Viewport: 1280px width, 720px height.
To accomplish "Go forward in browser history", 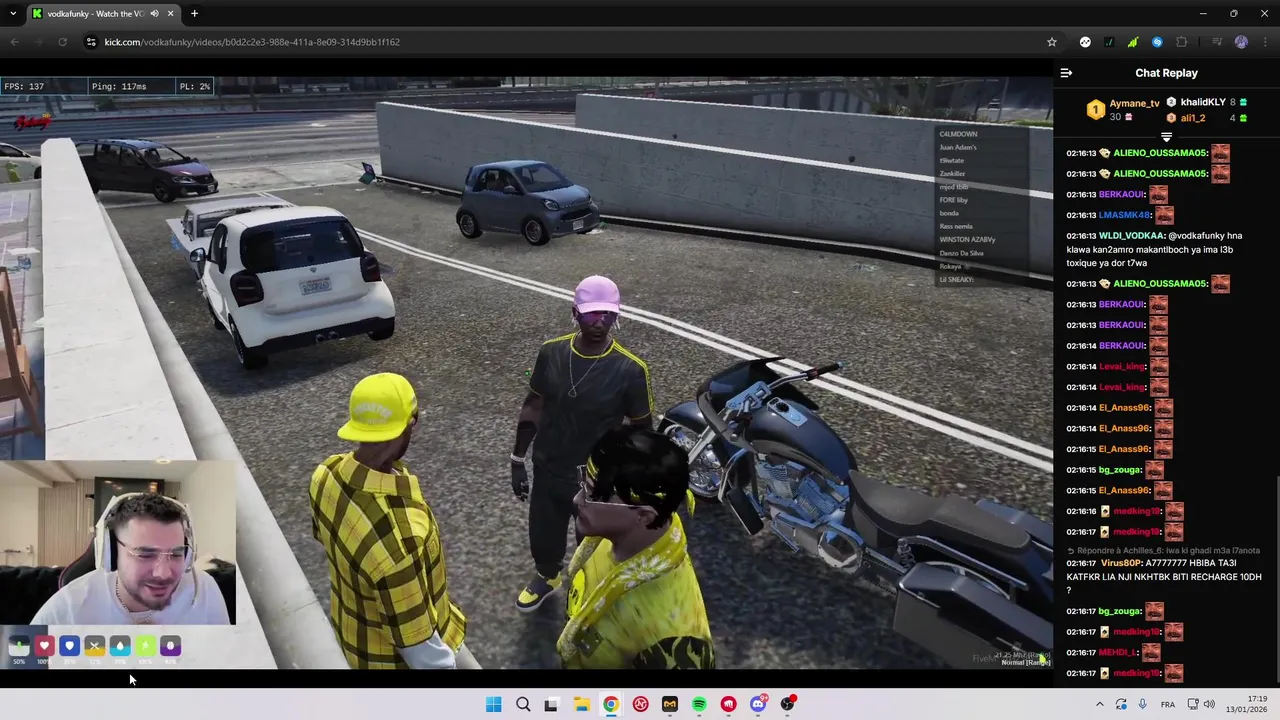I will tap(38, 42).
